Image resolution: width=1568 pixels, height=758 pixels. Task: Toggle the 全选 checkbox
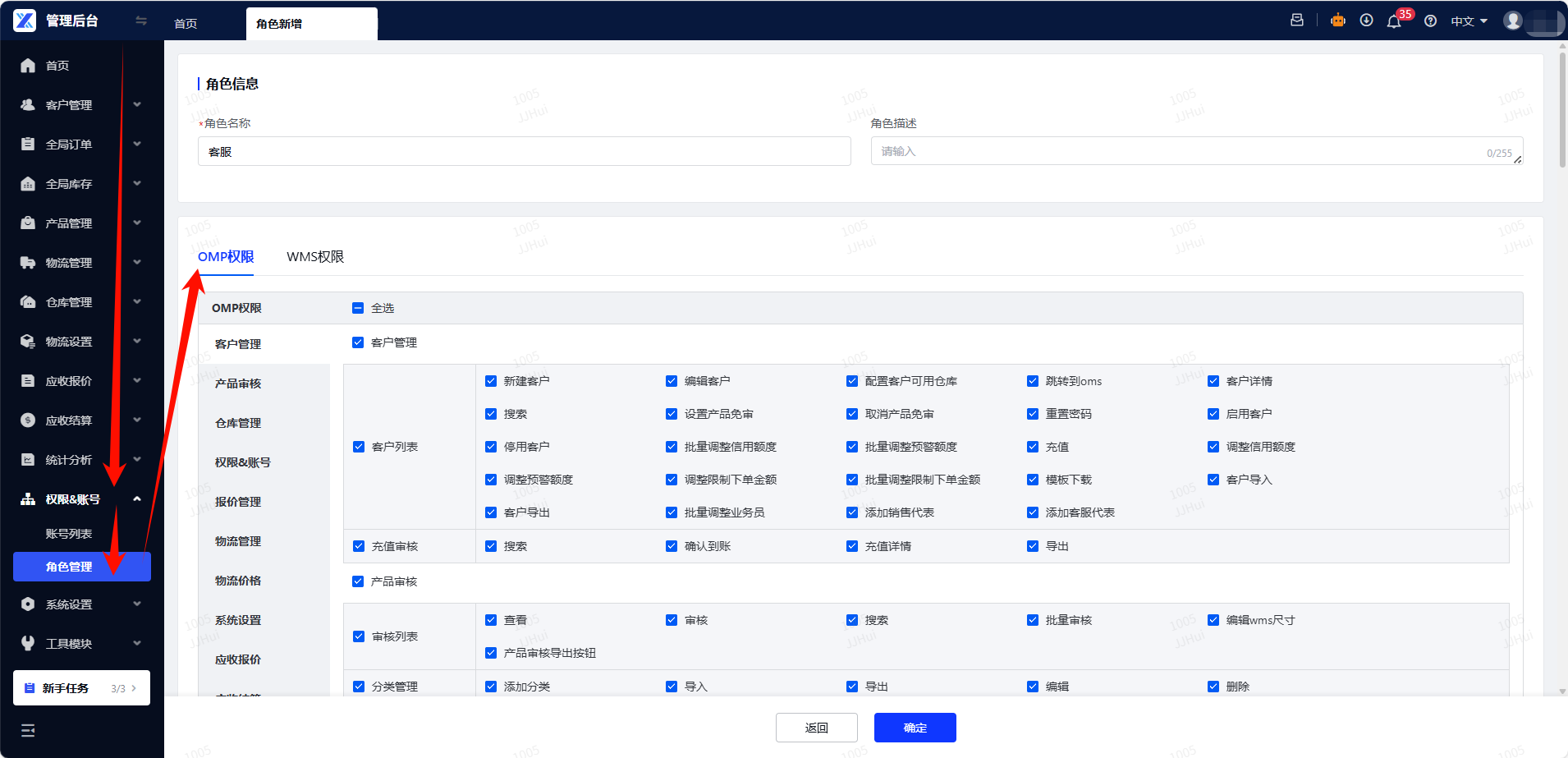(358, 308)
